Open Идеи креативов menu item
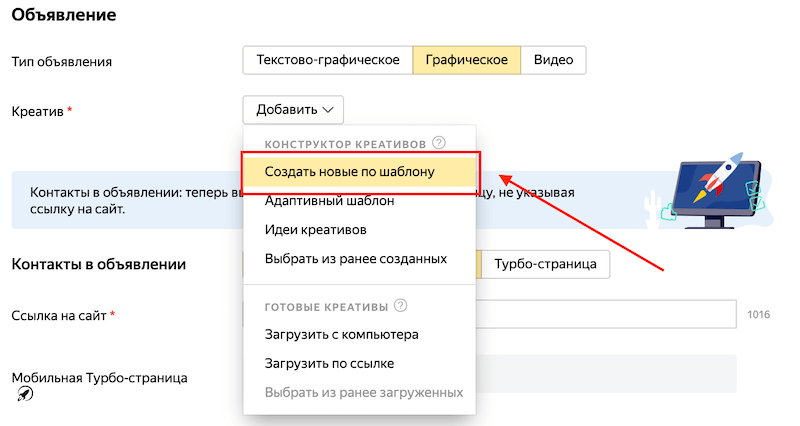 click(315, 229)
